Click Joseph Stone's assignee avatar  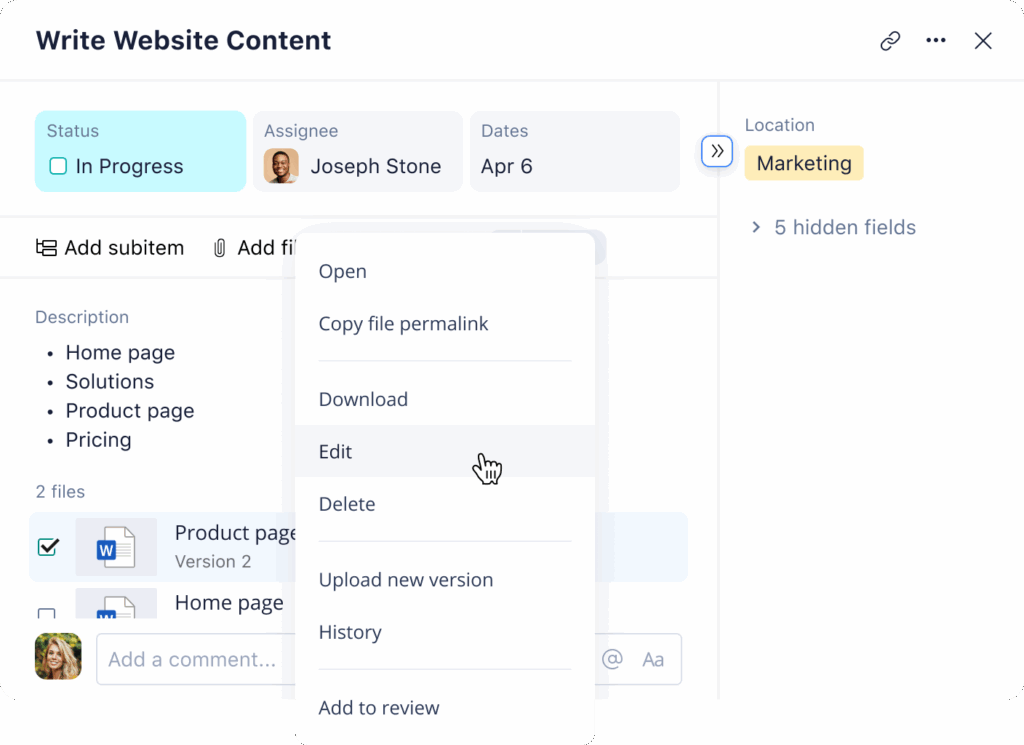(281, 166)
